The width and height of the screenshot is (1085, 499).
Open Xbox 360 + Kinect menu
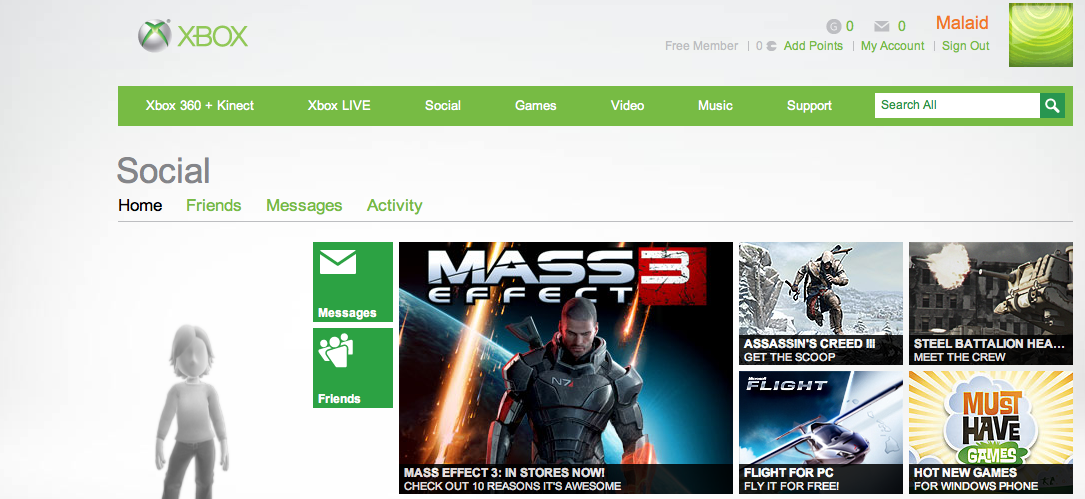[199, 105]
